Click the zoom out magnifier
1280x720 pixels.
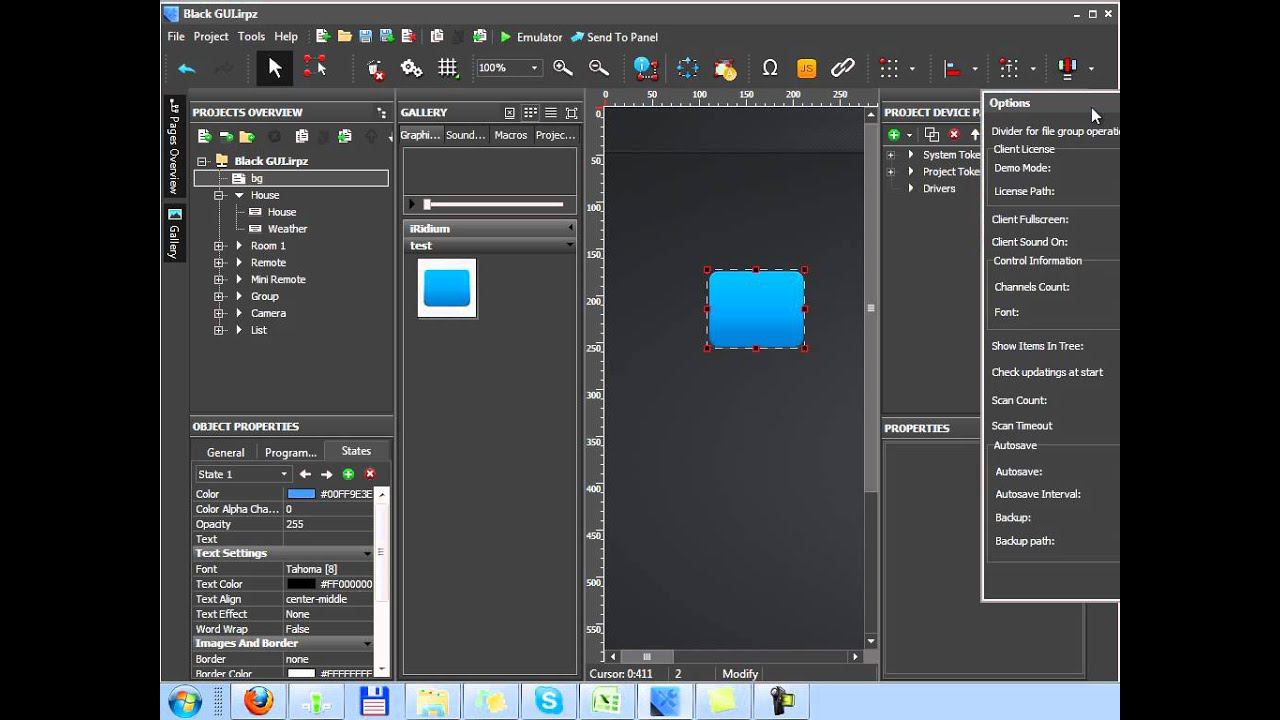(x=599, y=68)
